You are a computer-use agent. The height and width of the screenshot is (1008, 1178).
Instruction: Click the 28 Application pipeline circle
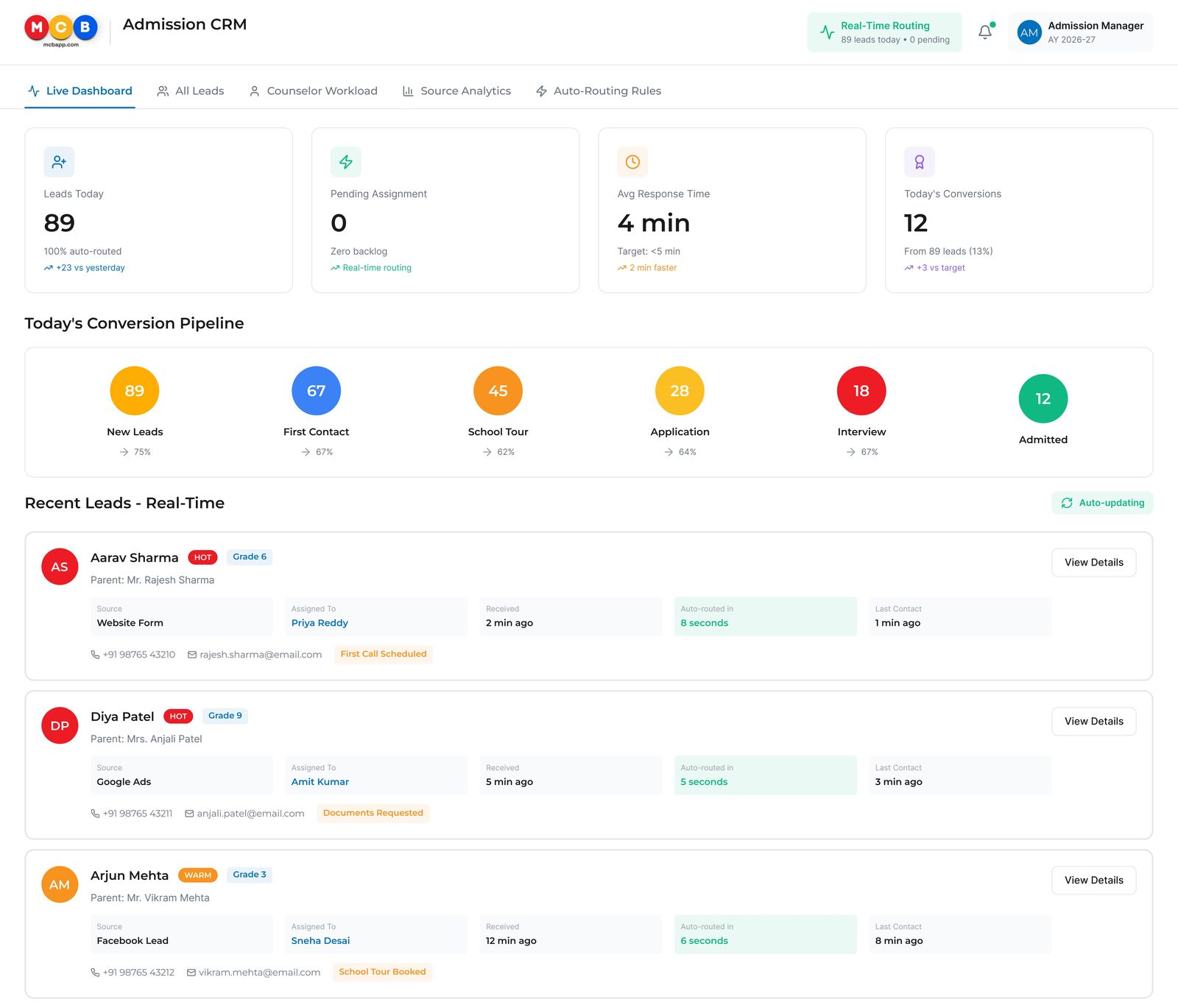pos(680,391)
